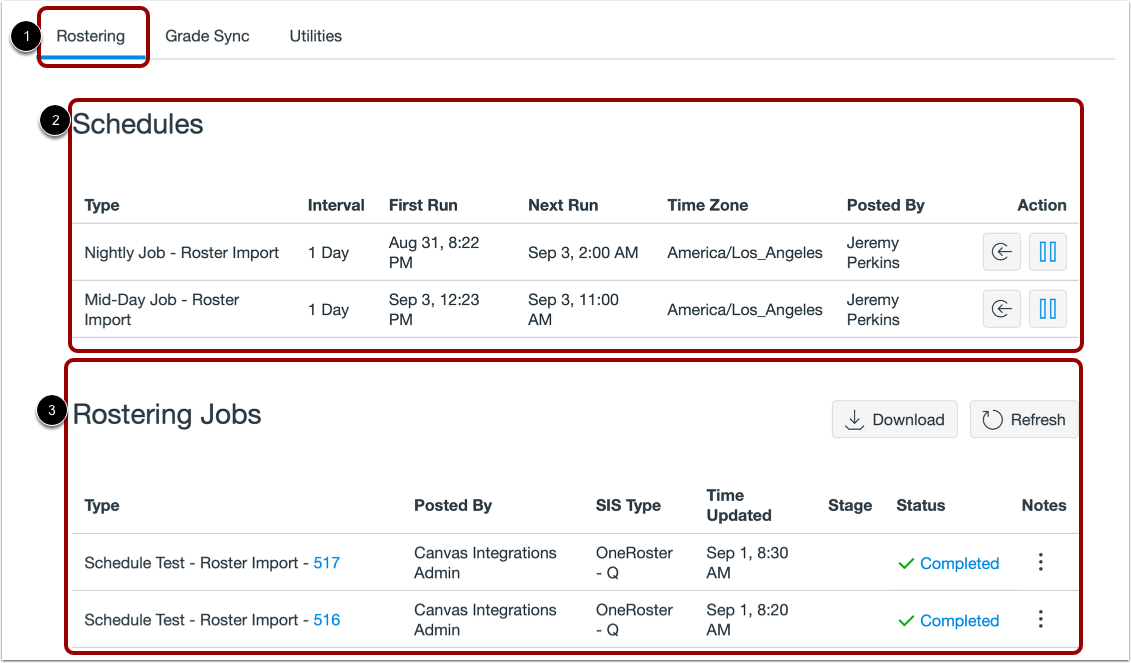Open rostering job 517 link

click(x=327, y=563)
